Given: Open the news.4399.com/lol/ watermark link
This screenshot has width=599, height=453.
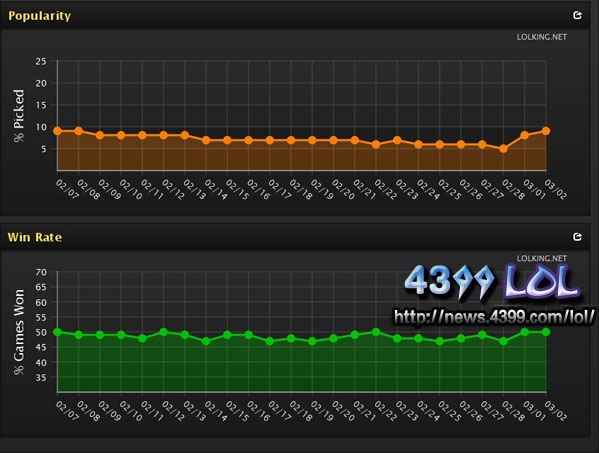Looking at the screenshot, I should [x=494, y=317].
